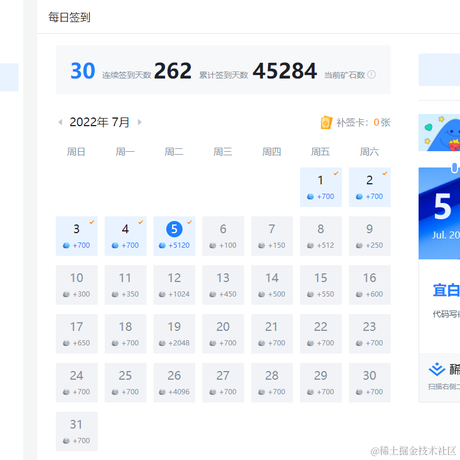460x460 pixels.
Task: Open the blue mascot banner thumbnail
Action: (439, 133)
